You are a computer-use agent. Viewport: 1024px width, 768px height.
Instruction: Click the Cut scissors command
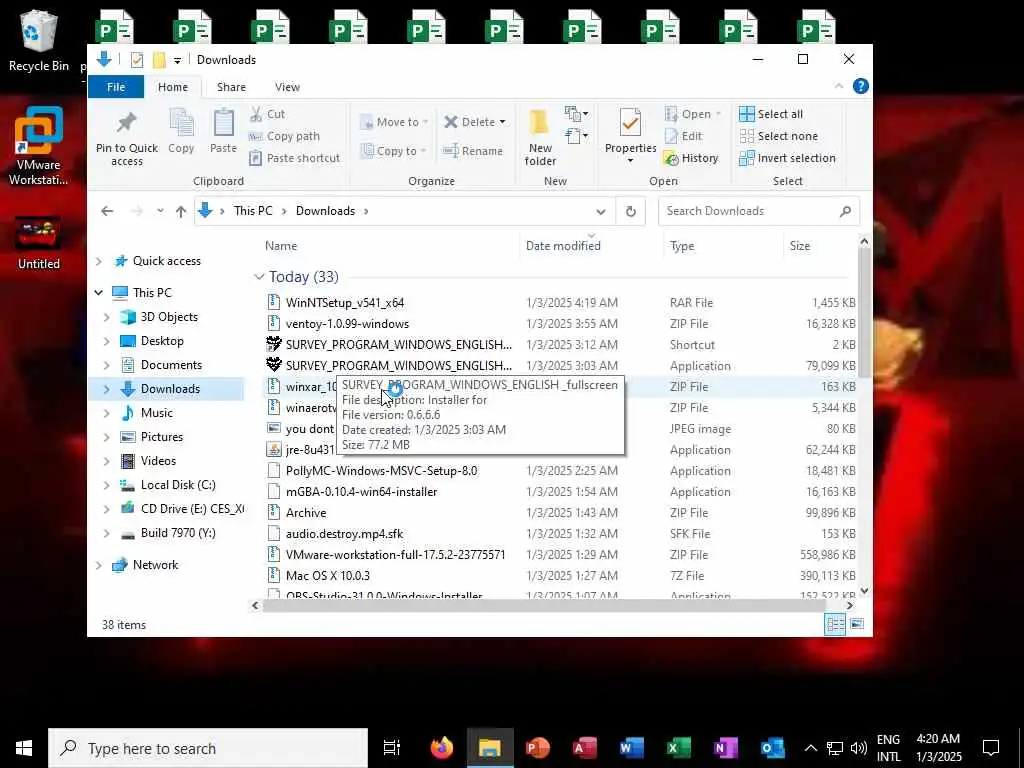click(268, 114)
